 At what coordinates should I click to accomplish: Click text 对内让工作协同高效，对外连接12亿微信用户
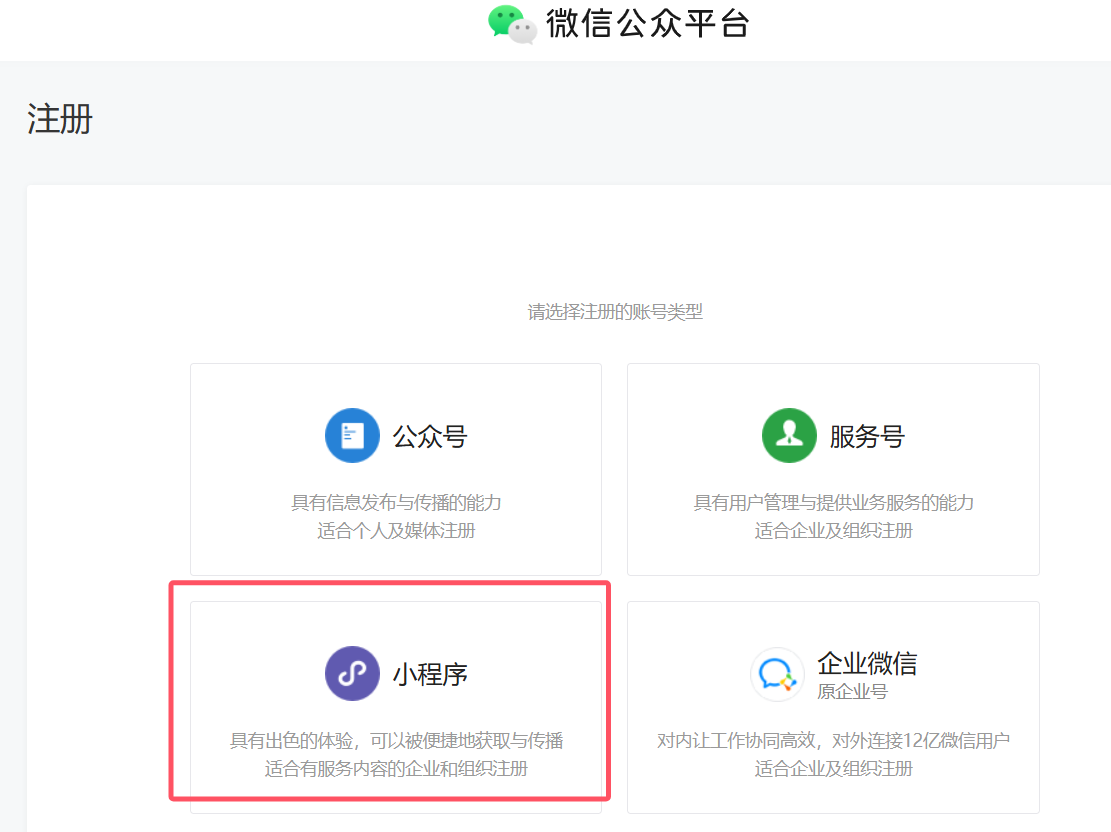pyautogui.click(x=833, y=741)
